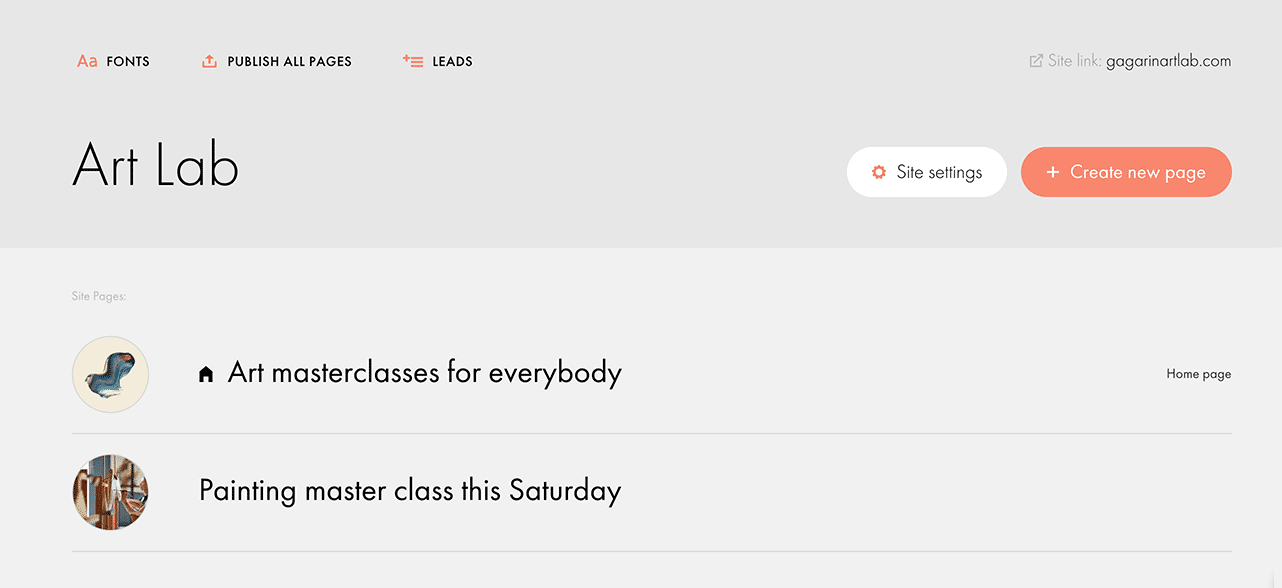The image size is (1282, 588).
Task: Open the Painting master class thumbnail
Action: point(110,492)
